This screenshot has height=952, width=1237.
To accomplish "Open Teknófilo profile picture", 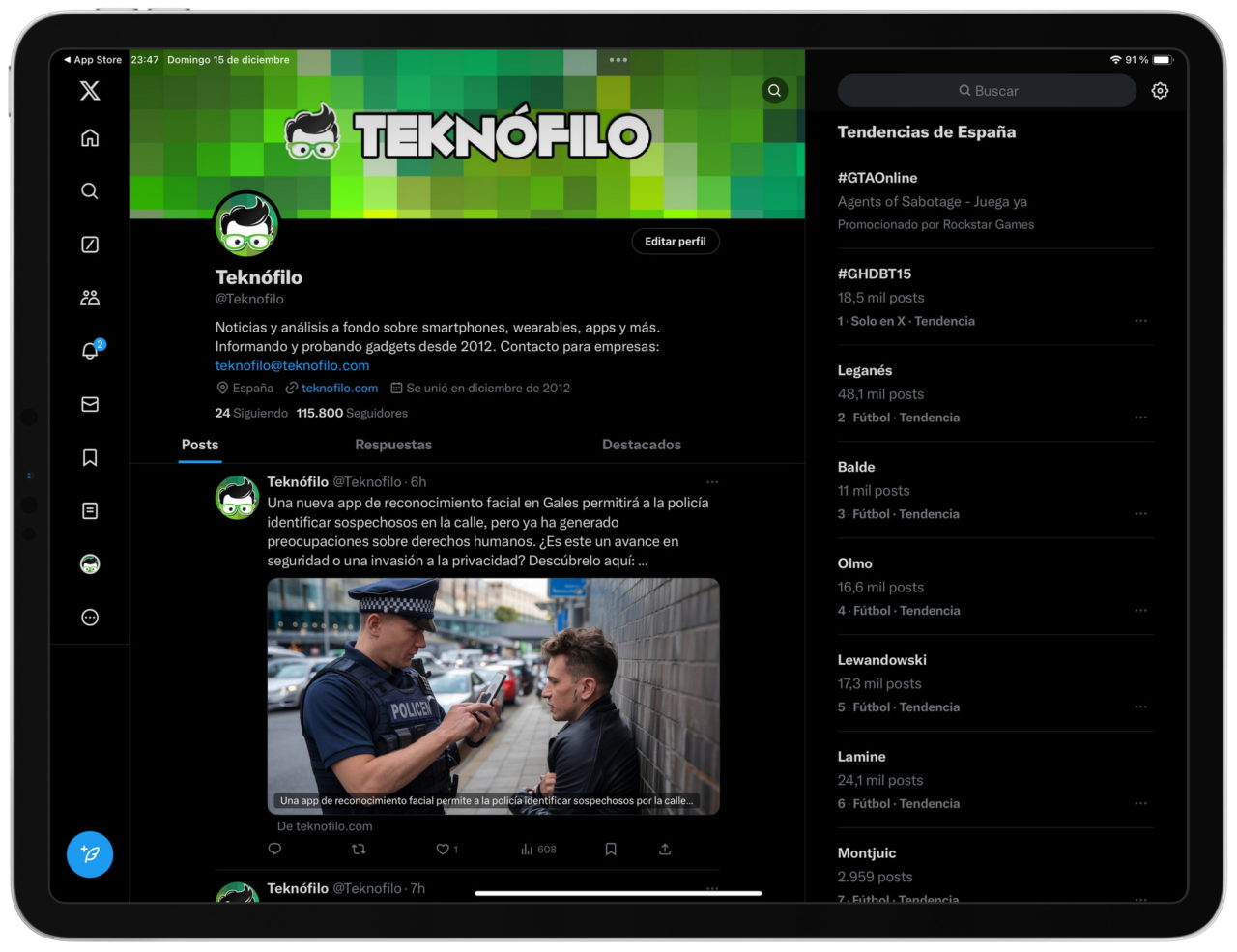I will 246,224.
